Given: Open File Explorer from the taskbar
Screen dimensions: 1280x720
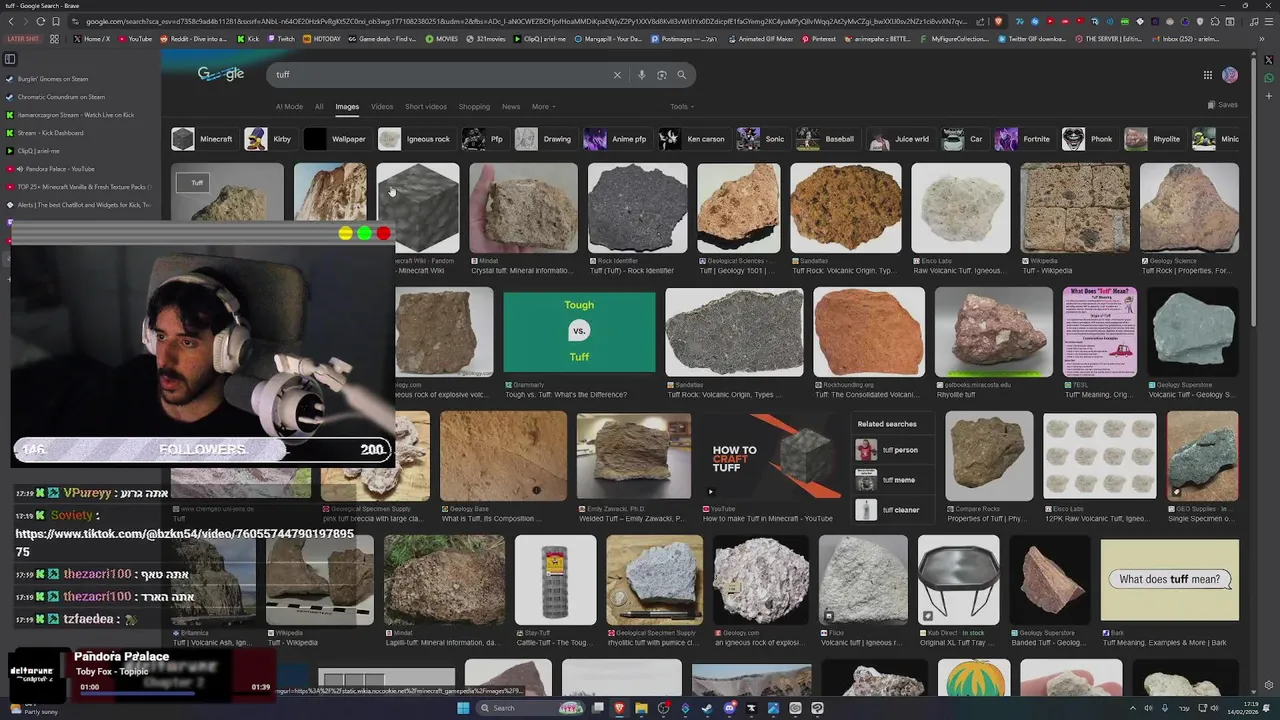Looking at the screenshot, I should (x=641, y=708).
